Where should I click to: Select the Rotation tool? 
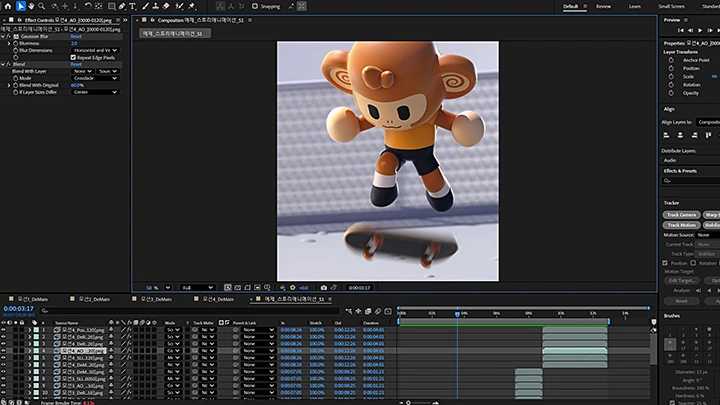[88, 6]
